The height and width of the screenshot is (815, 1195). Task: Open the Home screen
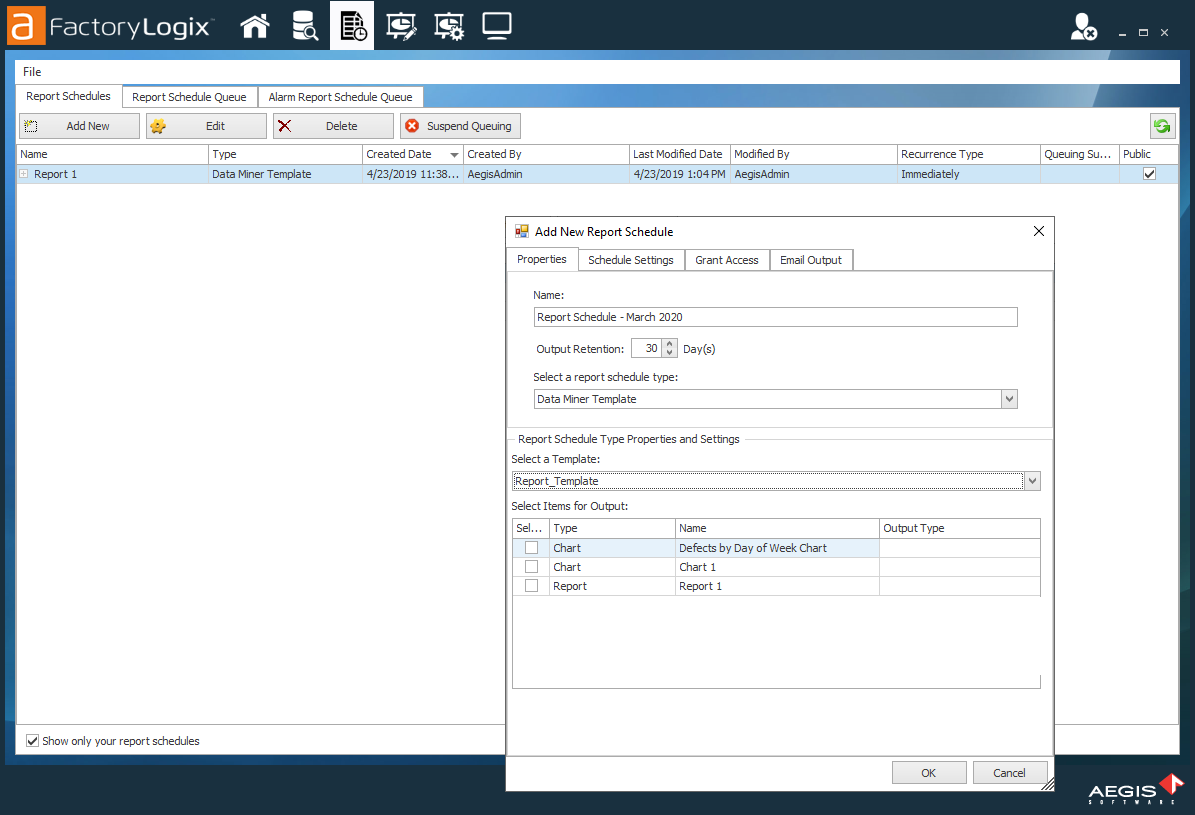pyautogui.click(x=255, y=25)
